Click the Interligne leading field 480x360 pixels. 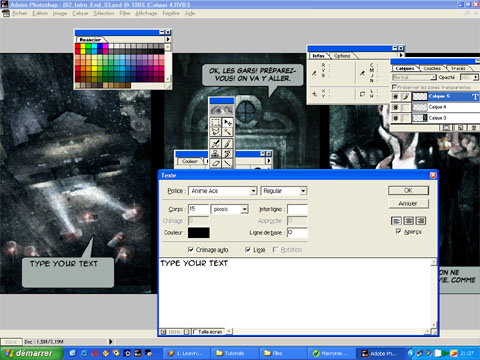coord(297,209)
